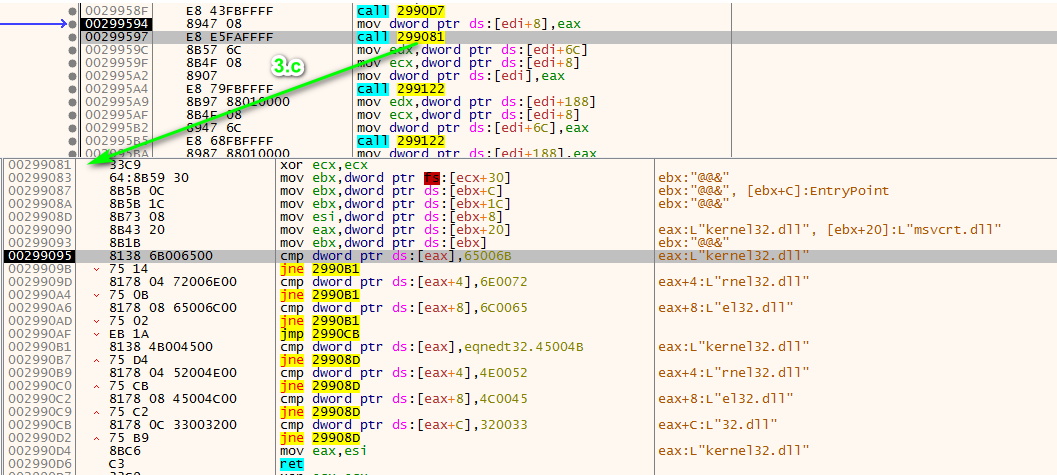The image size is (1057, 475).
Task: Click comment 'eax+8:L"el32.dll"' at address 002990A6
Action: 726,307
